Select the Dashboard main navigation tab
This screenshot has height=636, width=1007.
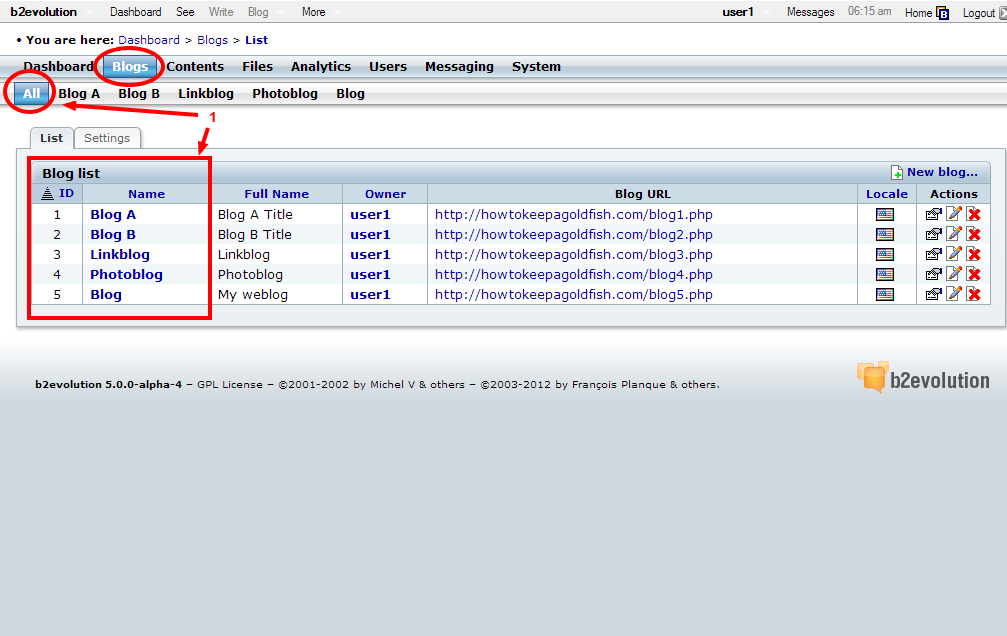58,67
